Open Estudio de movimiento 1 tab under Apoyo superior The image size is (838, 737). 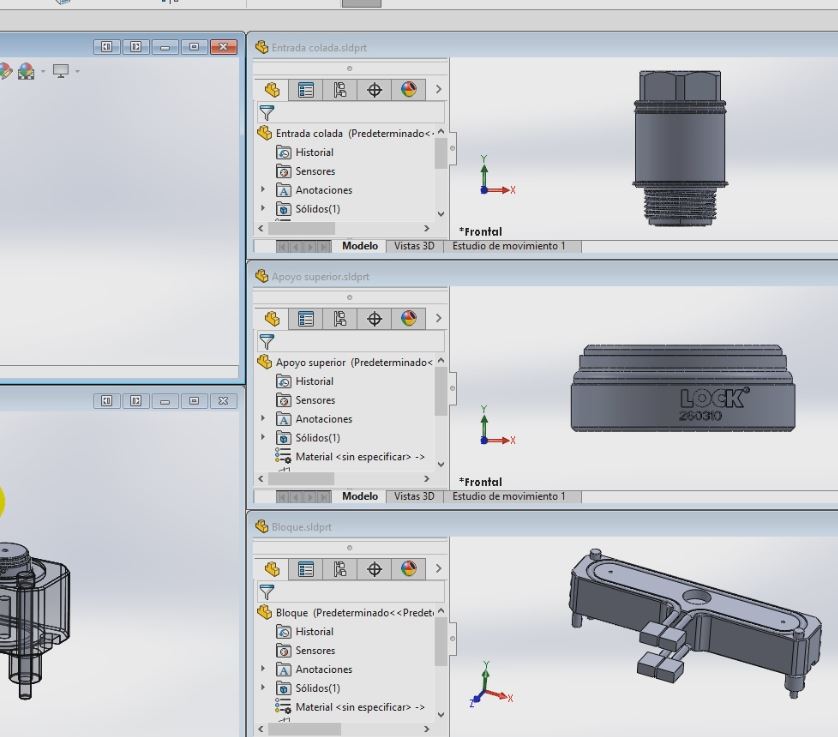[x=508, y=497]
